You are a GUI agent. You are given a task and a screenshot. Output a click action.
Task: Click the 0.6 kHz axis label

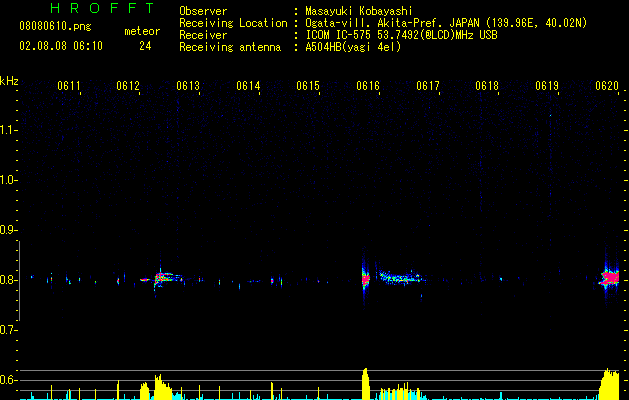pos(8,380)
